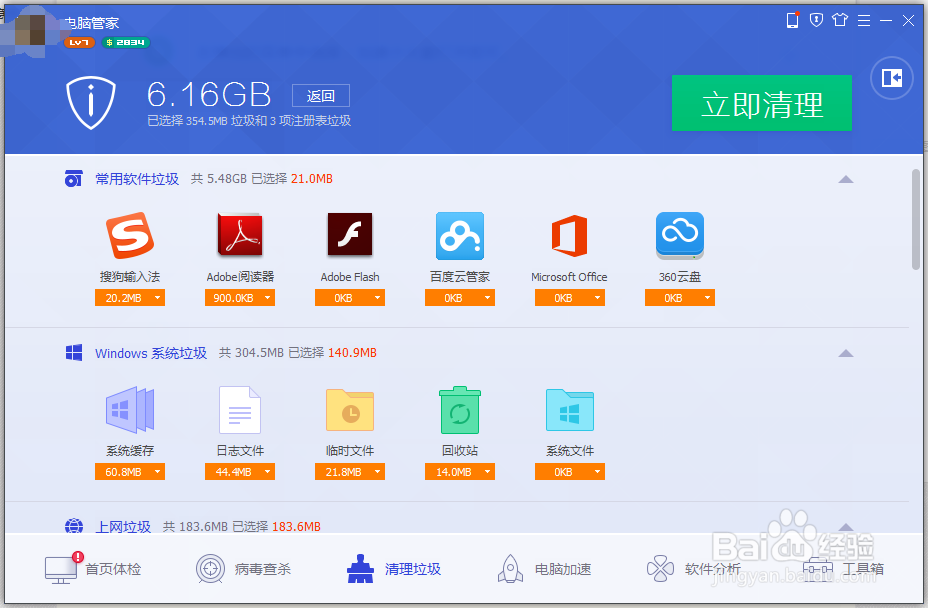Open the 14.0MB dropdown under 回收站

coord(460,472)
